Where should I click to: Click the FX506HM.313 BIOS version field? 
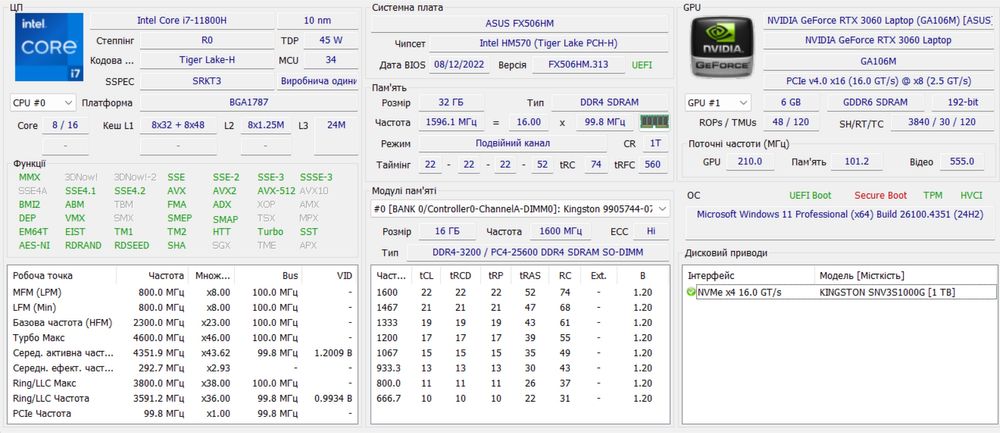578,64
